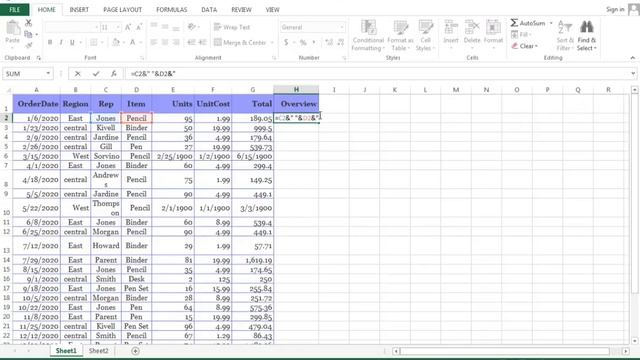
Task: Click inside the formula bar text
Action: coord(153,73)
